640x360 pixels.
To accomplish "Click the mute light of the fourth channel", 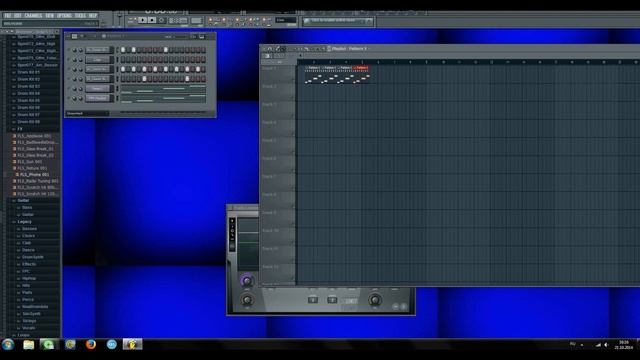I will coord(69,79).
